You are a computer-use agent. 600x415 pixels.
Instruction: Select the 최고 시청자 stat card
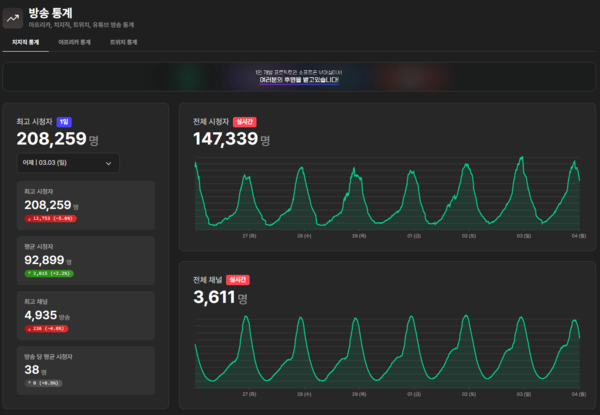click(x=87, y=204)
